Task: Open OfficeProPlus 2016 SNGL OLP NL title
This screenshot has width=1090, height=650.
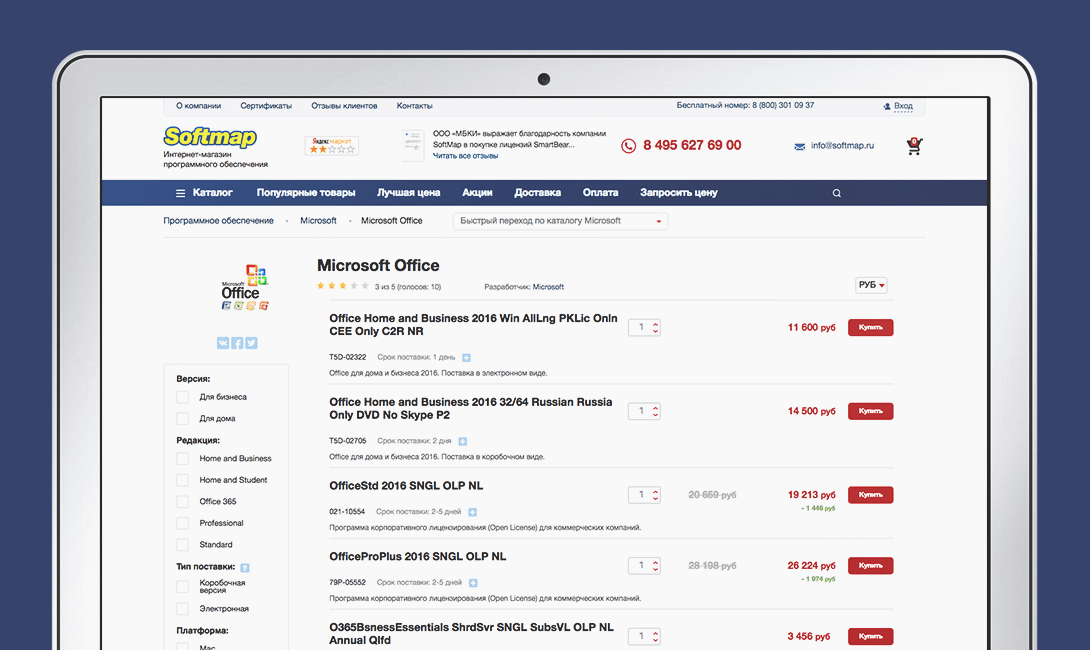Action: pos(418,557)
